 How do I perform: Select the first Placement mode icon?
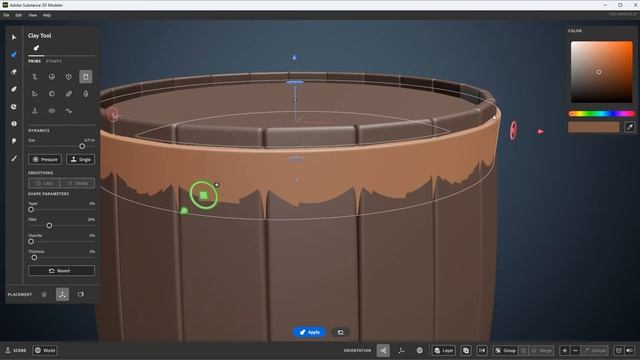pos(44,294)
